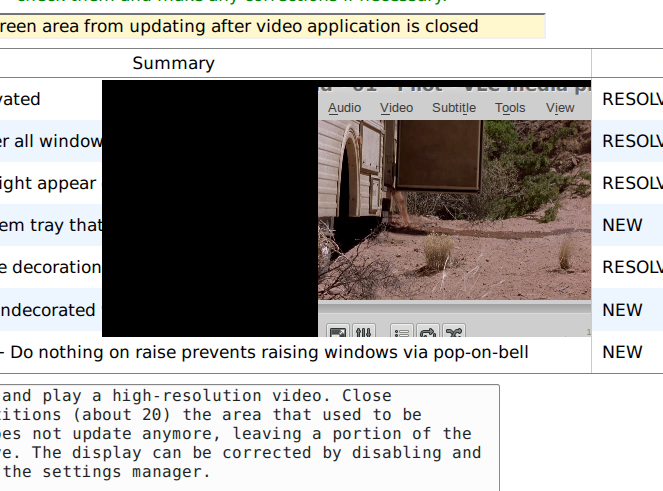Show the VLC playlist icon

401,331
